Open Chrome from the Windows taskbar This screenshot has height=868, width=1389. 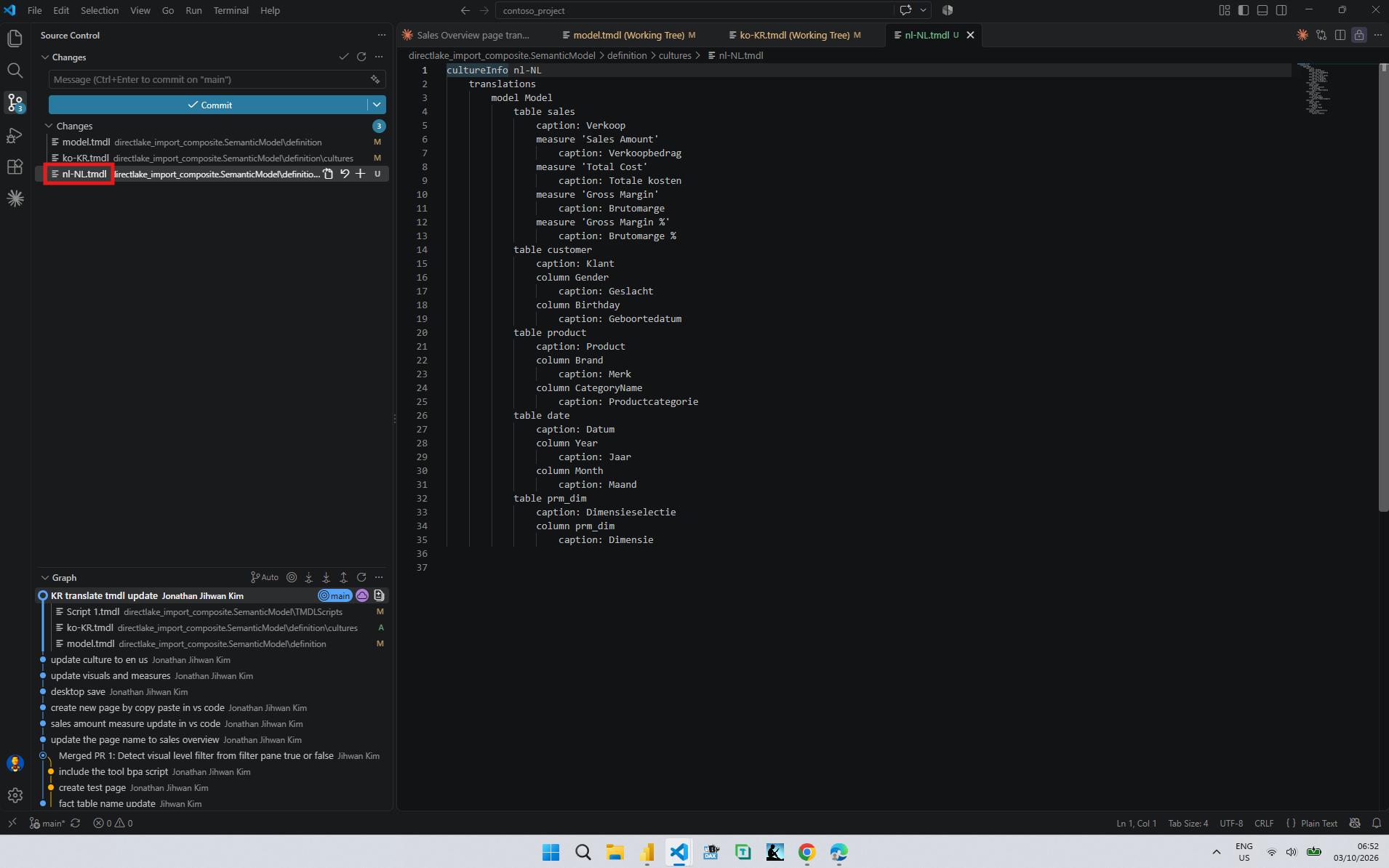pos(806,852)
